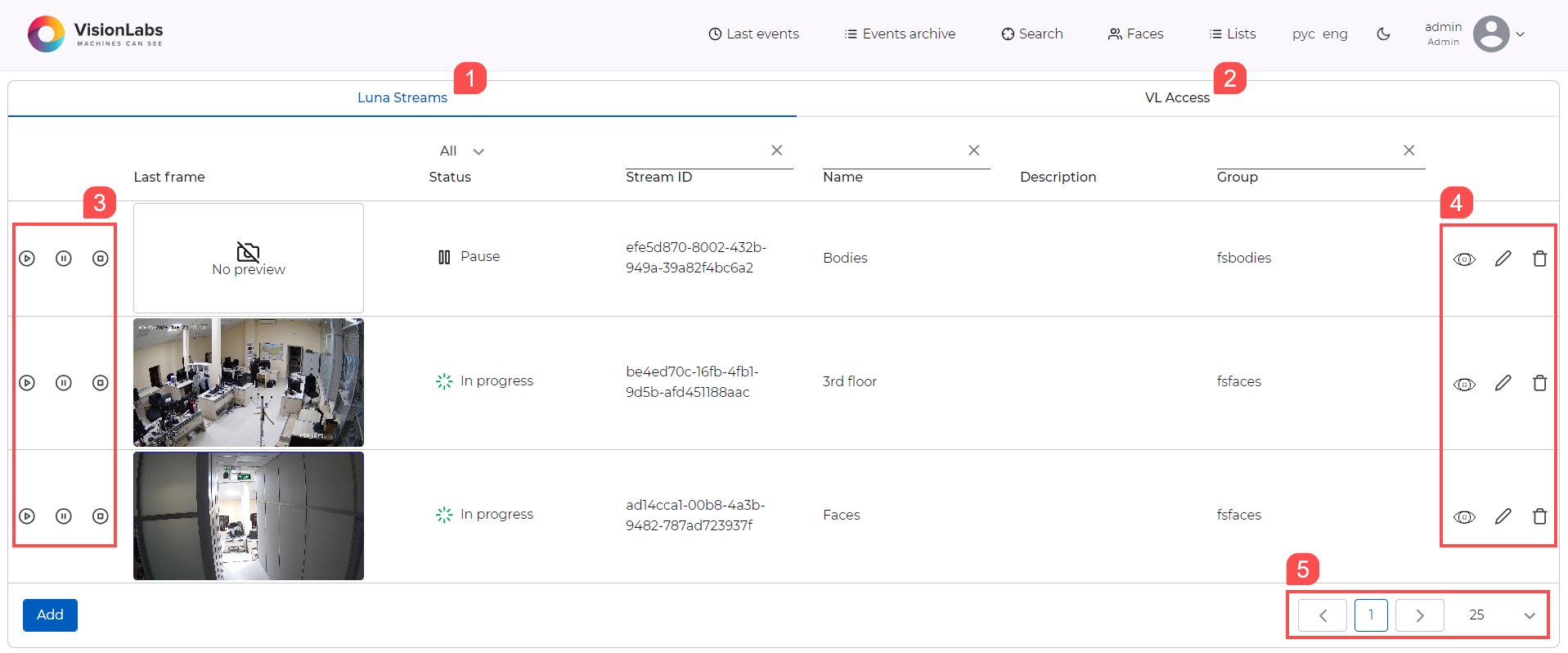Viewport: 1568px width, 653px height.
Task: Edit the Faces stream with pencil icon
Action: pyautogui.click(x=1503, y=516)
